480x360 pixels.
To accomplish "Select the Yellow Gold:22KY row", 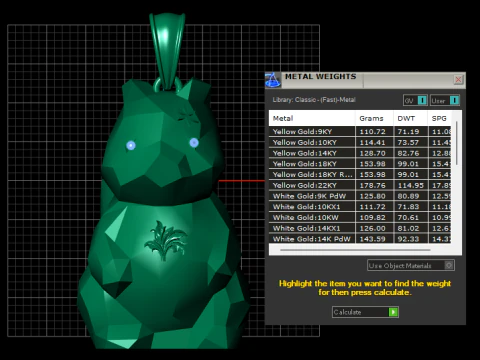I will pyautogui.click(x=360, y=185).
